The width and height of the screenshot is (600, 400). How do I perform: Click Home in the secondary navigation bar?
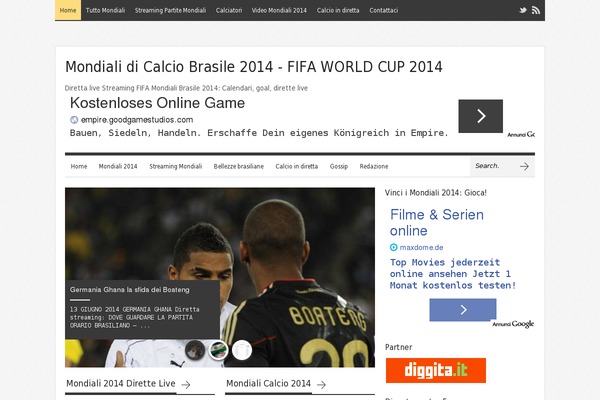(x=79, y=166)
